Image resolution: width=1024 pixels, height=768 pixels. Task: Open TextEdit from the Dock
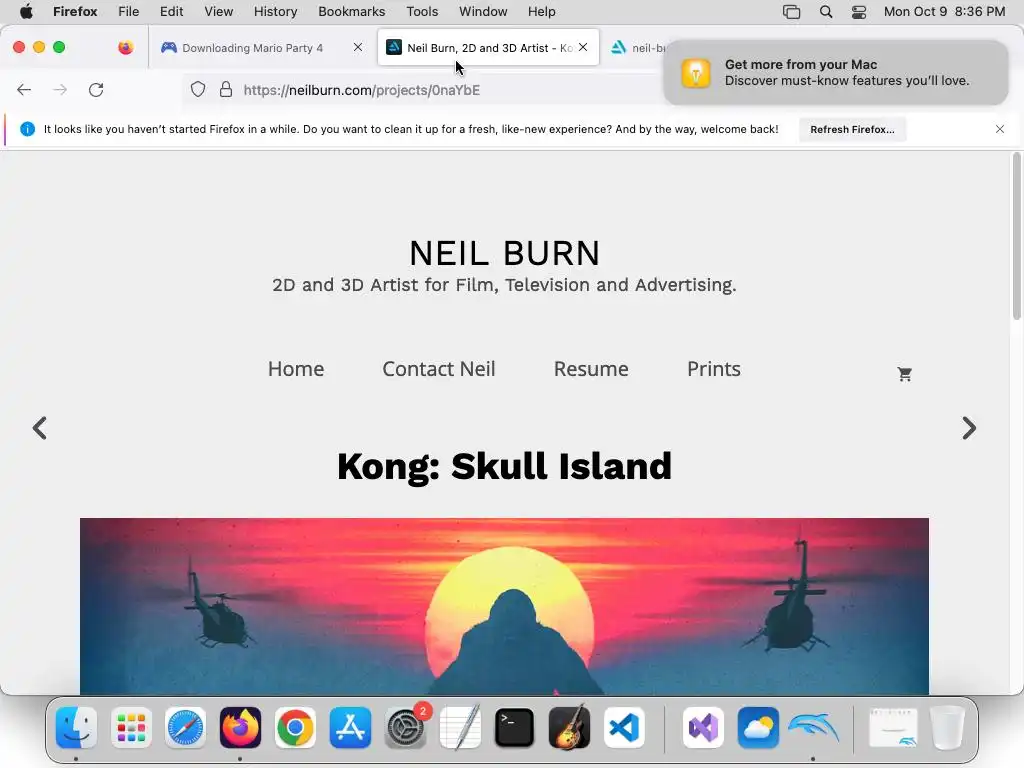point(460,728)
